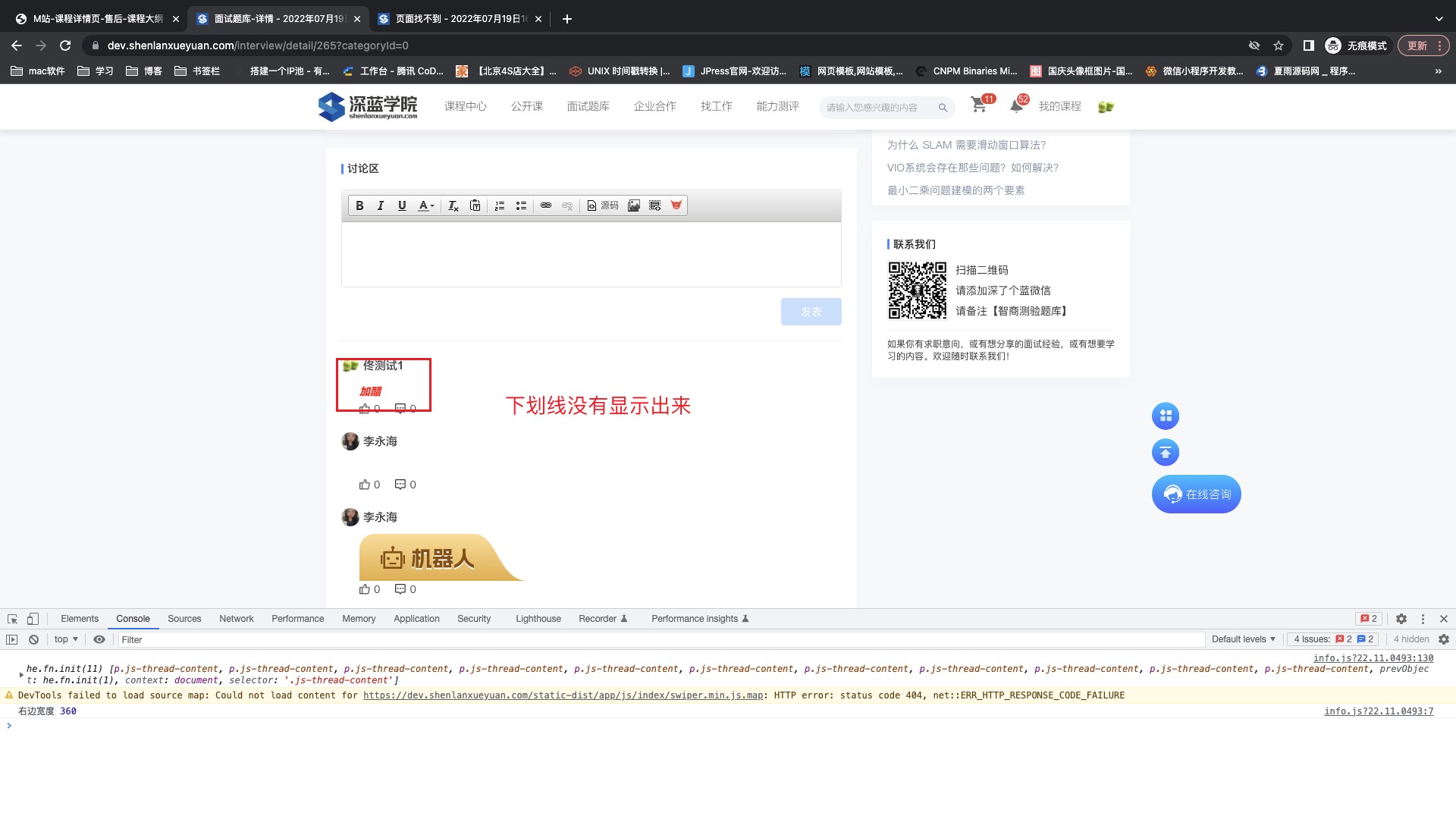
Task: Click the floating grid menu button
Action: point(1166,416)
